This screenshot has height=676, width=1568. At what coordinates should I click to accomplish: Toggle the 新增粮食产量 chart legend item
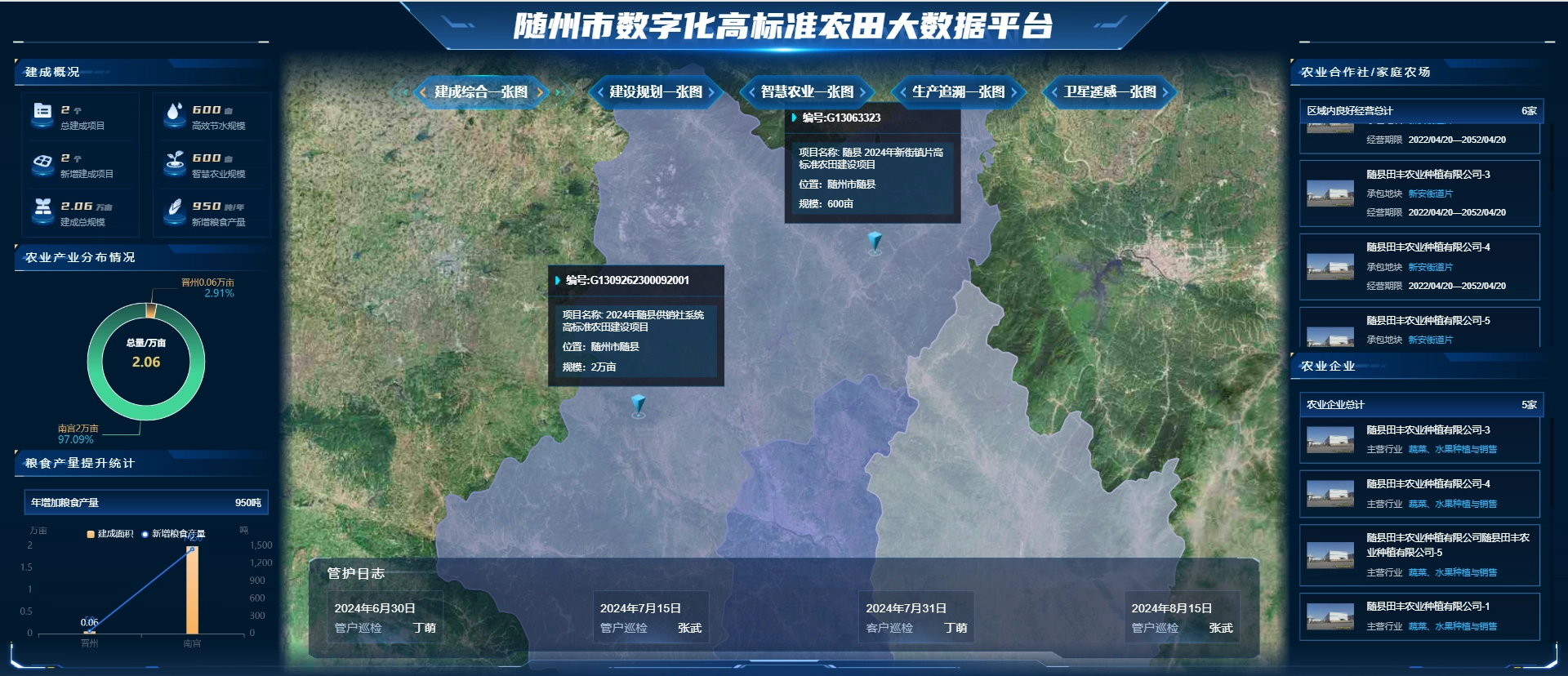pos(174,534)
